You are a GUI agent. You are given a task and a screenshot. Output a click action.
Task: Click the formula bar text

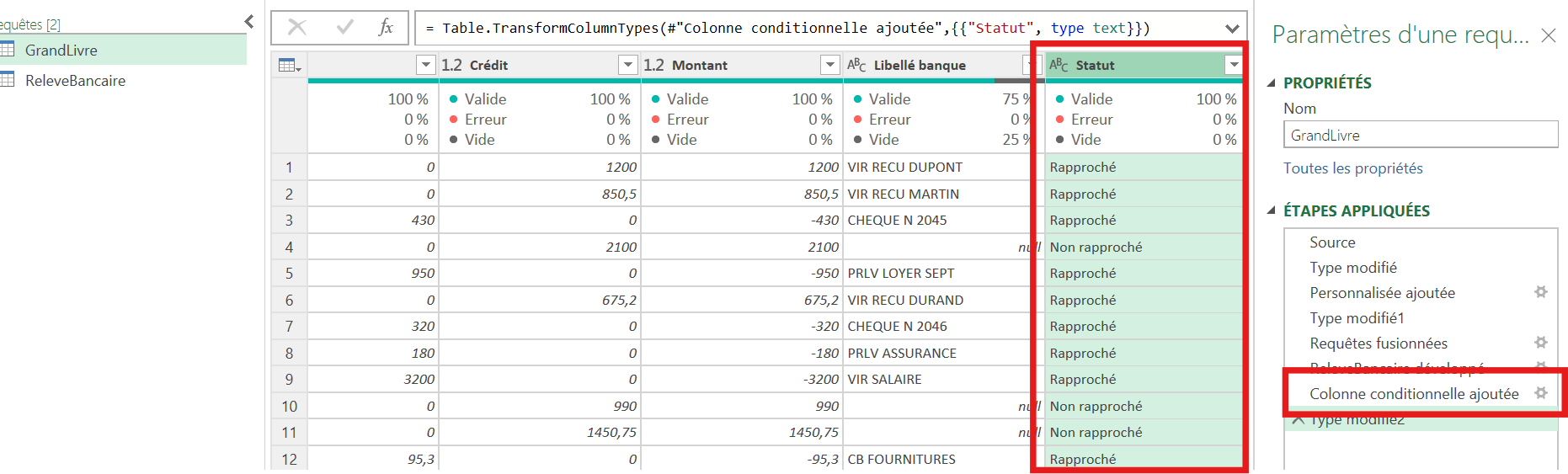[787, 29]
